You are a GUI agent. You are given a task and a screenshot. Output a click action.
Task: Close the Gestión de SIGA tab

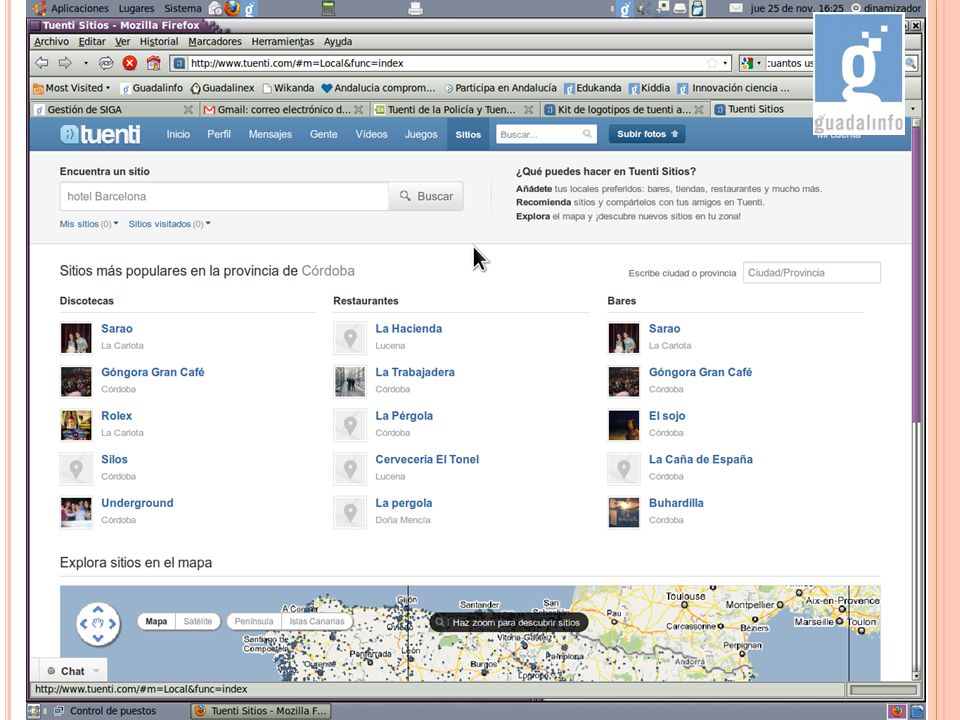[189, 110]
